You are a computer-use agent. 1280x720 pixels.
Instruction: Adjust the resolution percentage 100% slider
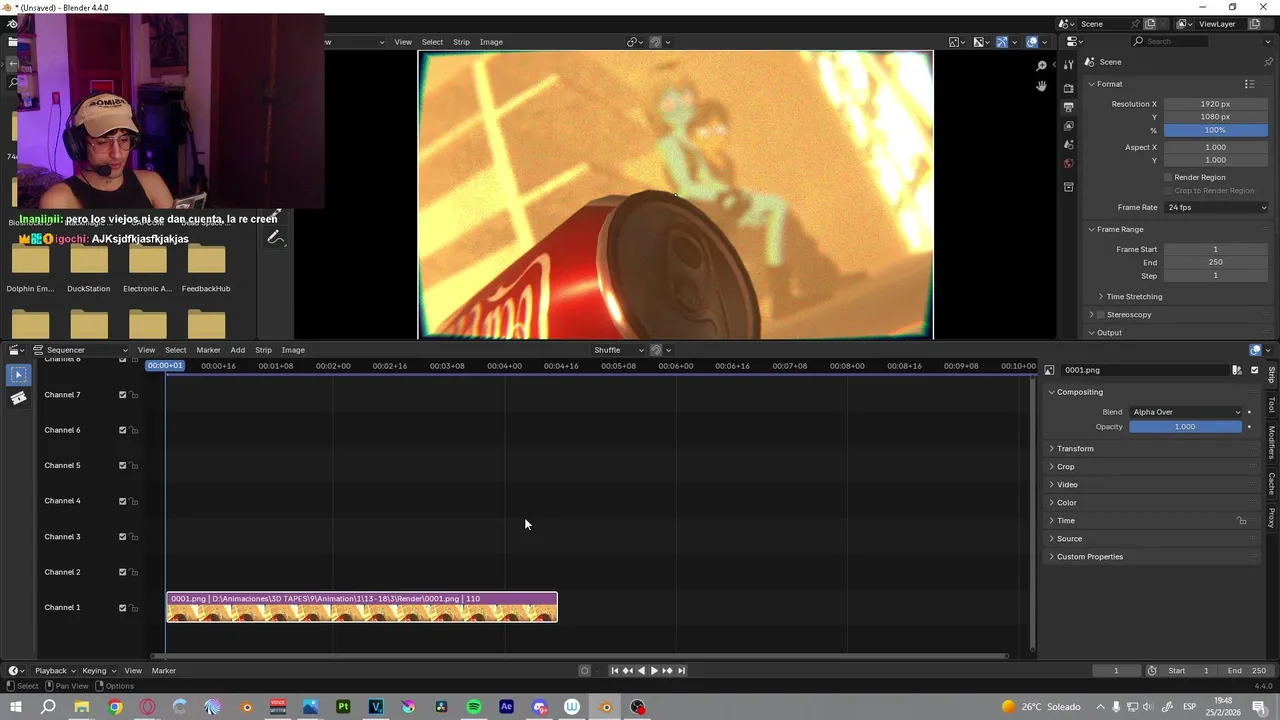(1216, 130)
